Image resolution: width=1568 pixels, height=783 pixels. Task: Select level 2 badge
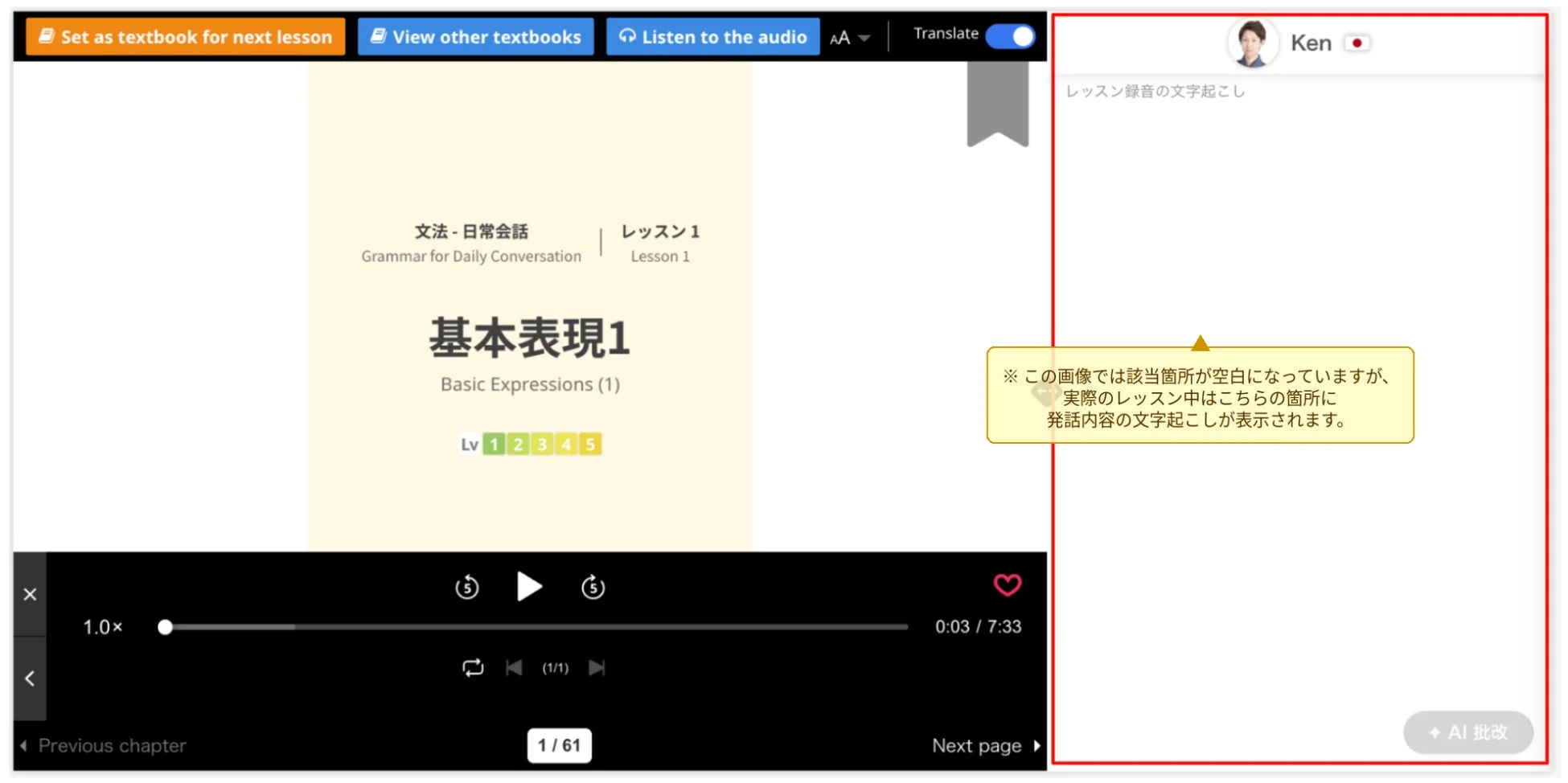coord(518,445)
